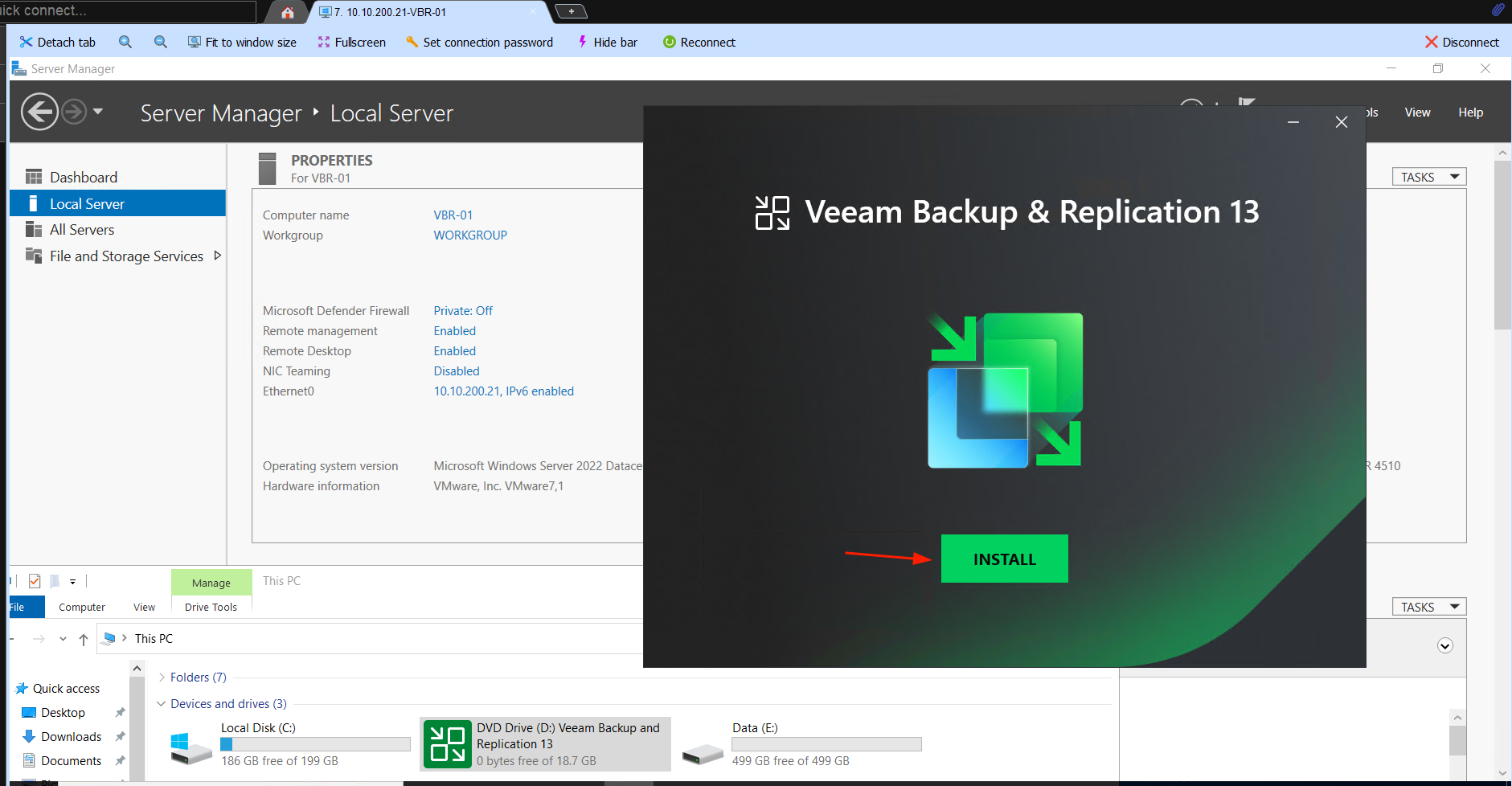Open Set connection password
The image size is (1512, 786).
pyautogui.click(x=479, y=42)
